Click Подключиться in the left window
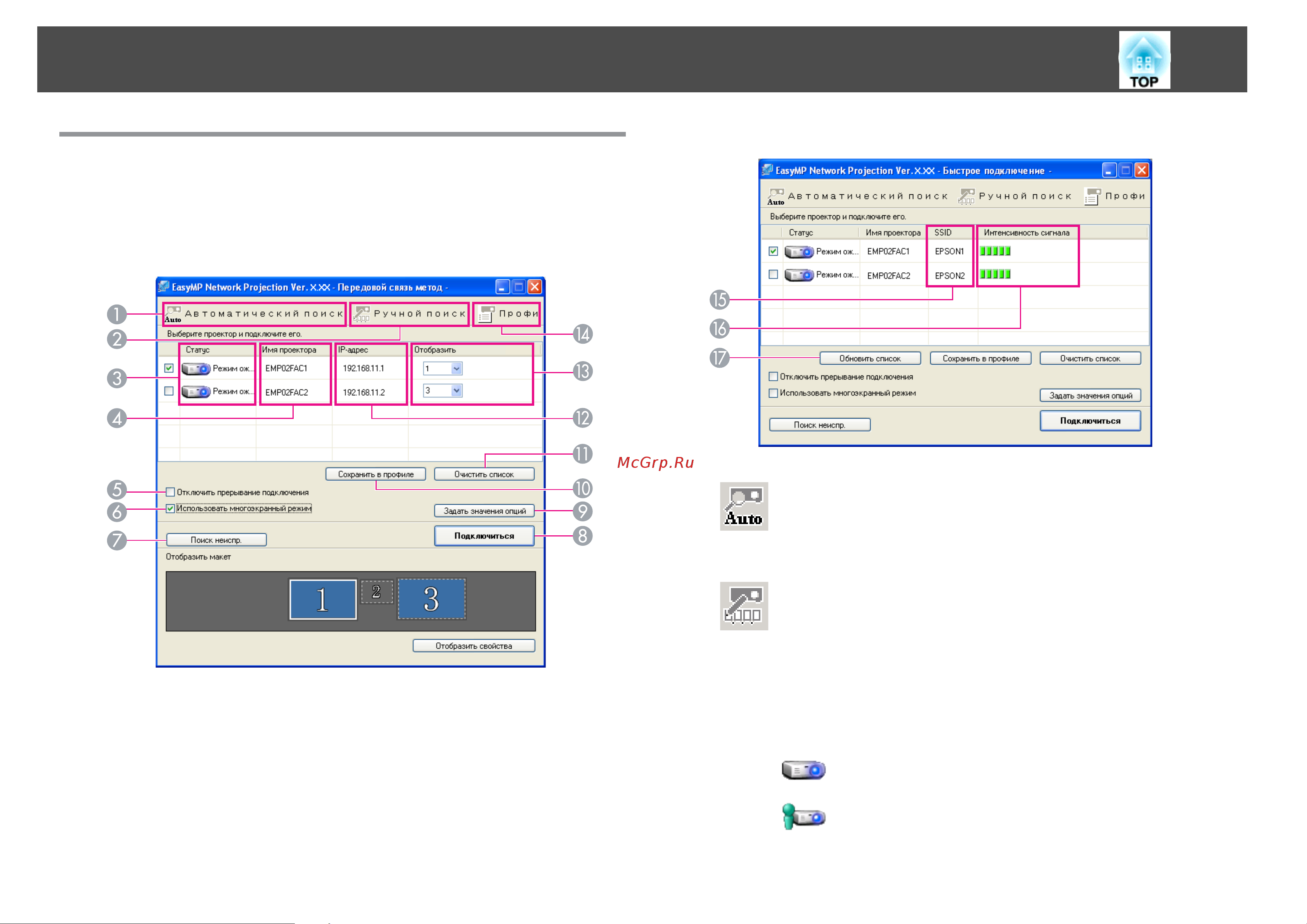 tap(485, 536)
